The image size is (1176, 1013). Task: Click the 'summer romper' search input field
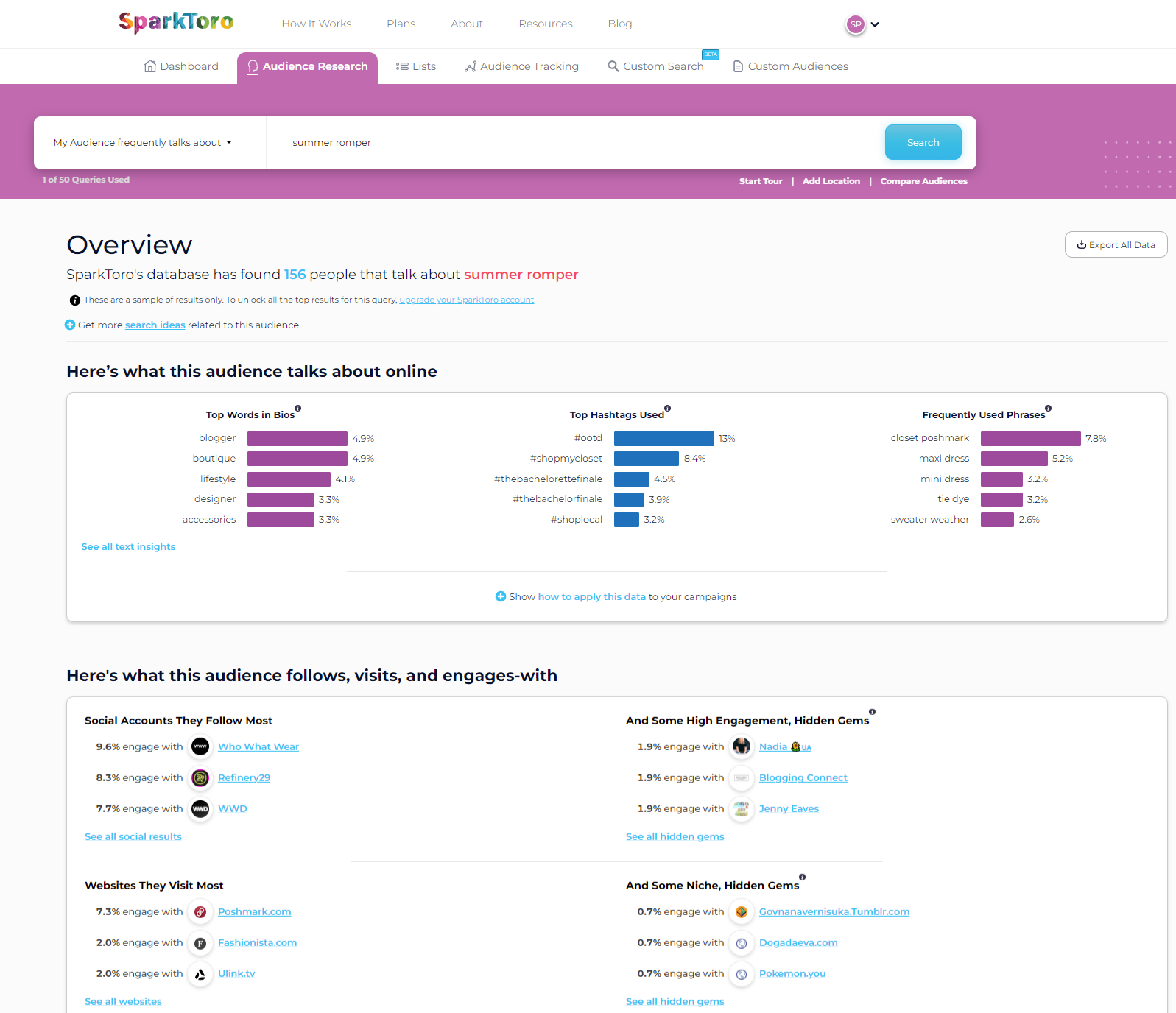pyautogui.click(x=574, y=143)
